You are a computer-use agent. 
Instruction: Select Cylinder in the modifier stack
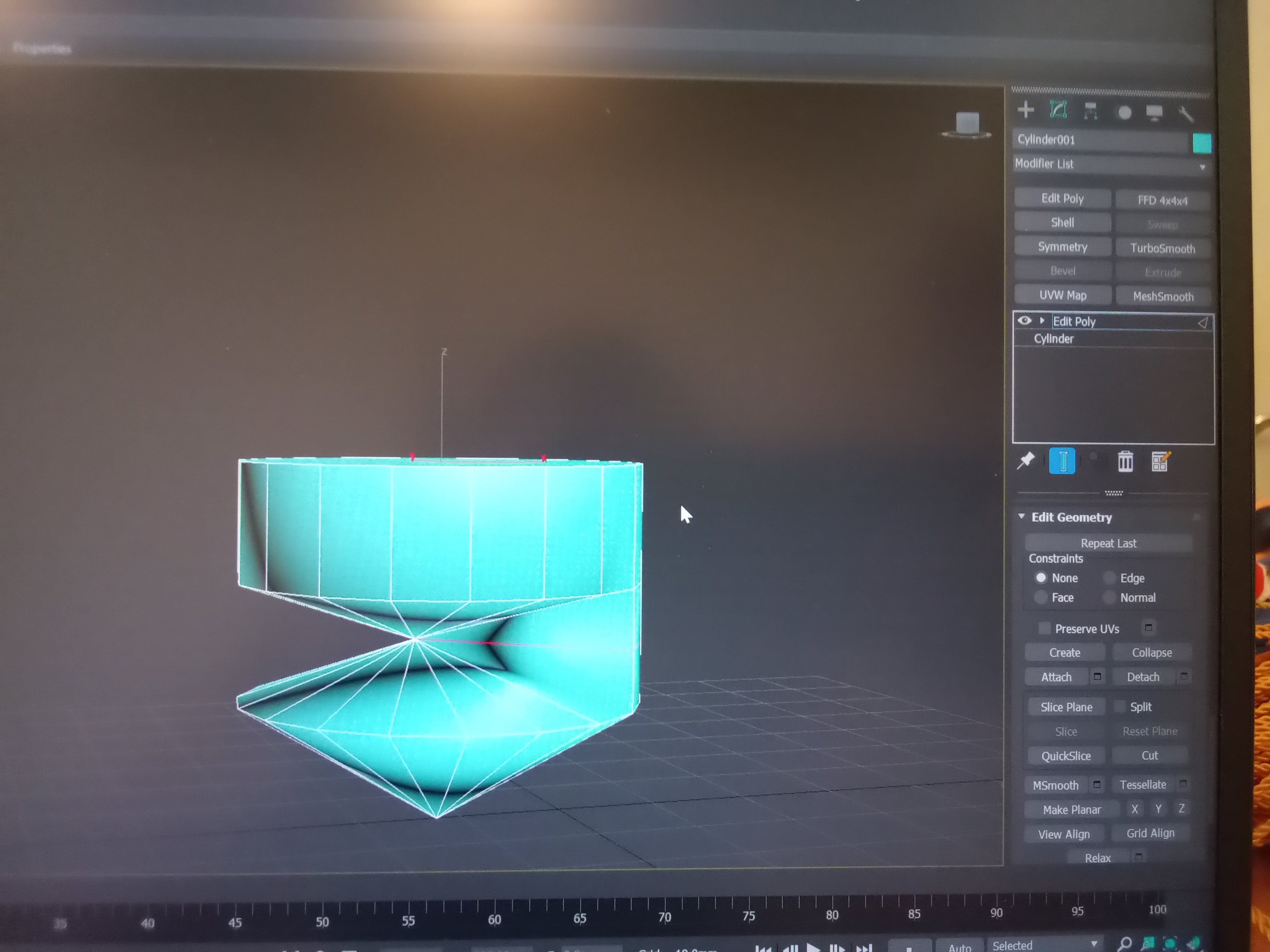pos(1054,339)
